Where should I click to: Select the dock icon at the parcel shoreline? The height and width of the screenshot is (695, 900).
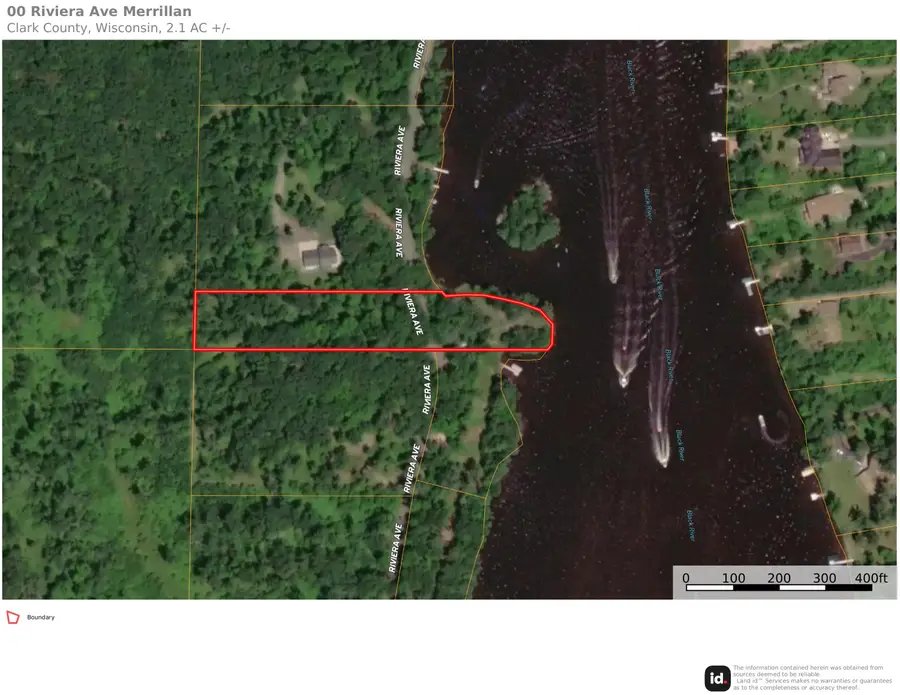point(516,368)
